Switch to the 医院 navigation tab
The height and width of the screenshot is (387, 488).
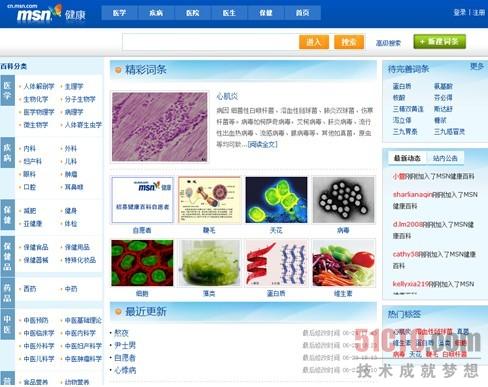tap(192, 13)
